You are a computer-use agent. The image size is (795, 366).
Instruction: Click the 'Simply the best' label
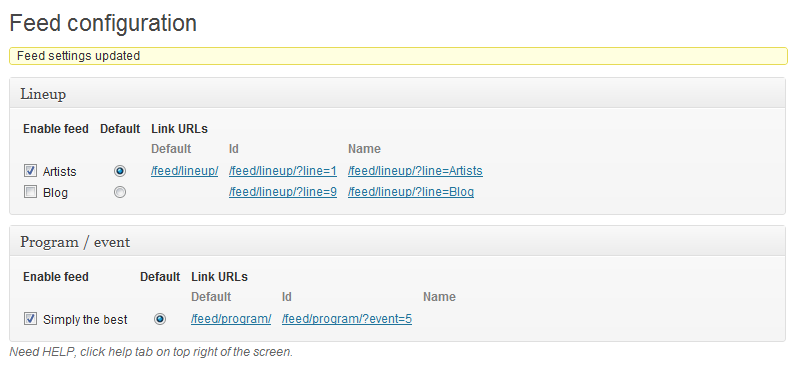coord(85,320)
